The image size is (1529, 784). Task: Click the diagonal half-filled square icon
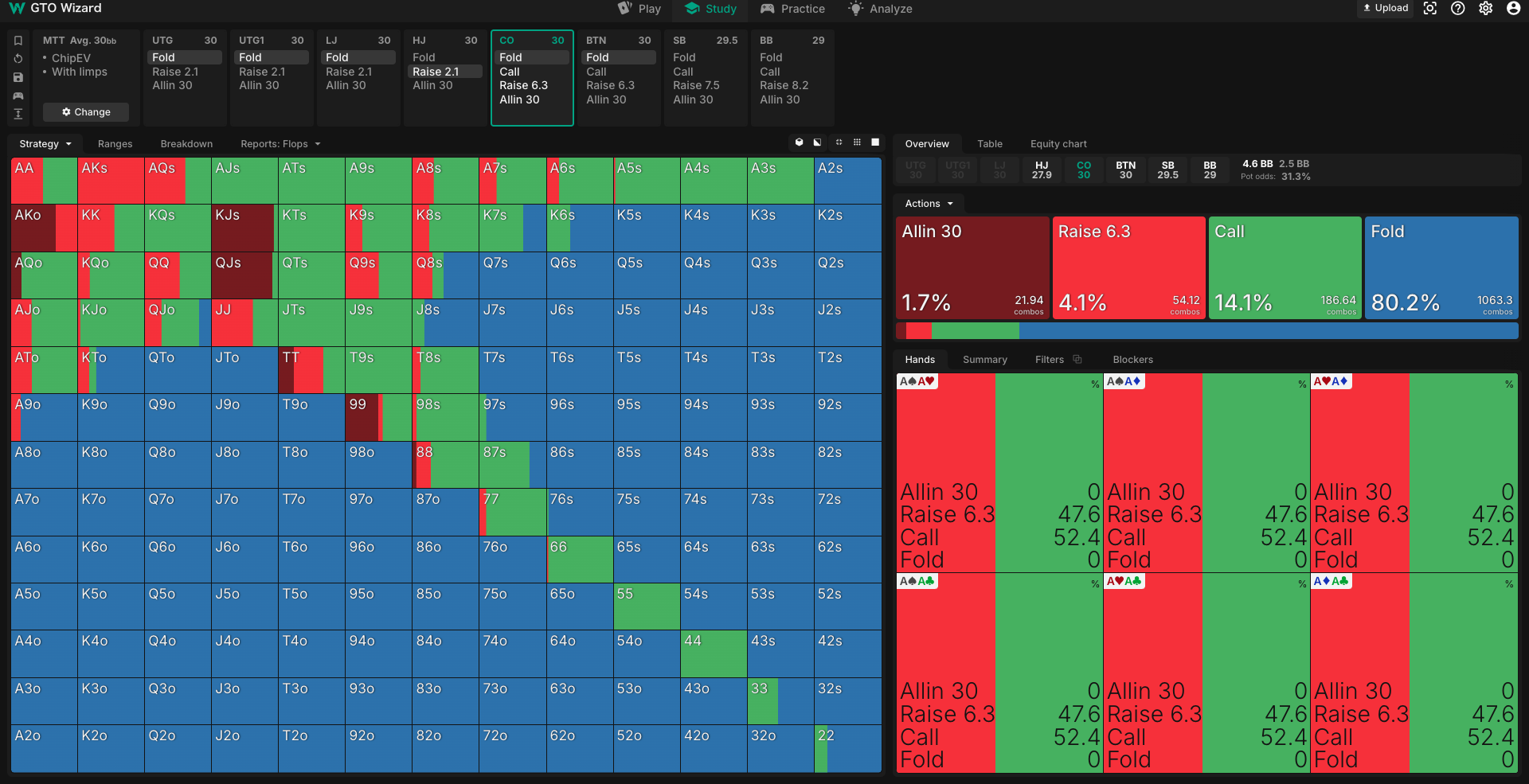point(817,142)
